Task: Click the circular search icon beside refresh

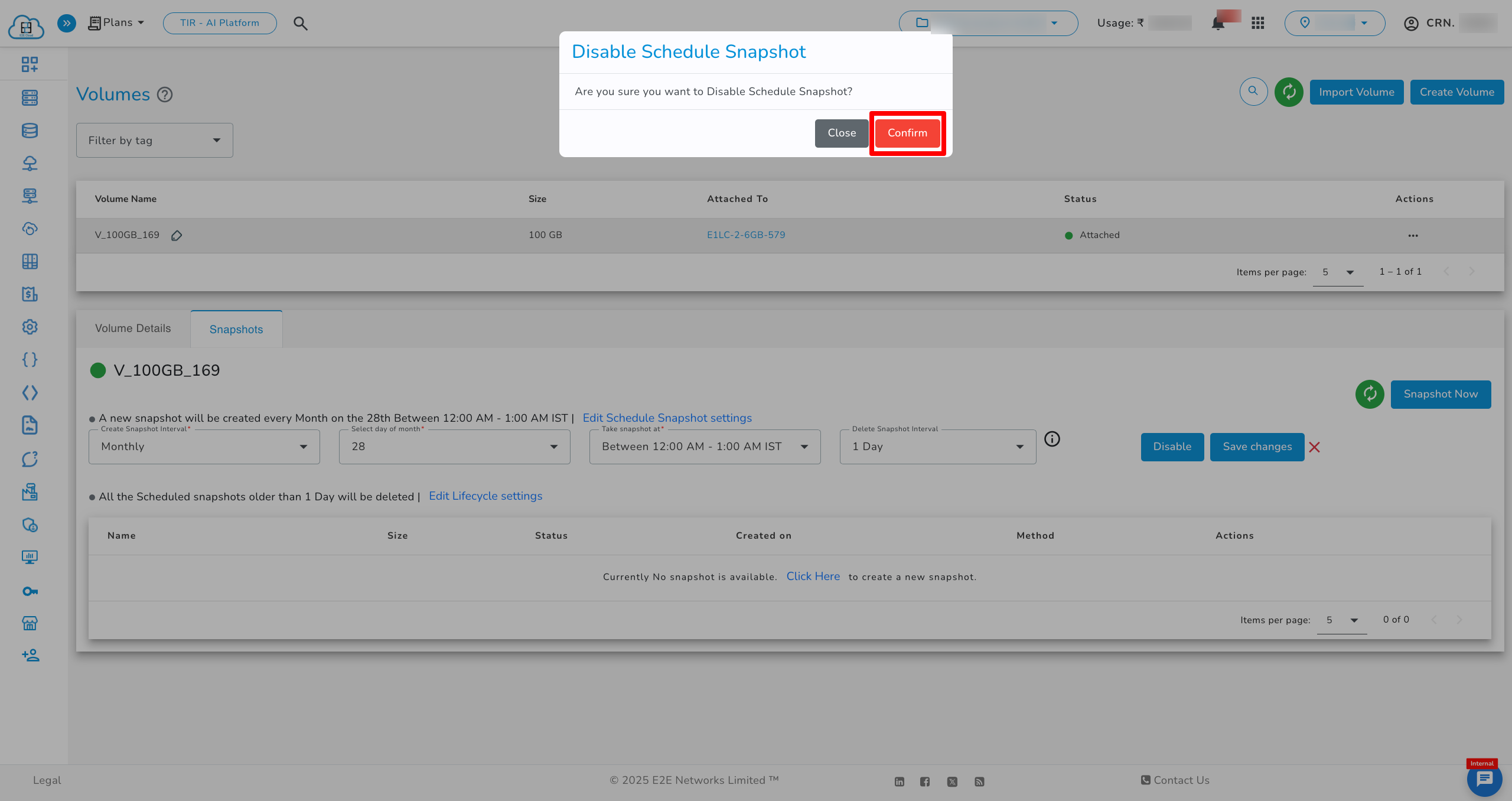Action: 1253,92
